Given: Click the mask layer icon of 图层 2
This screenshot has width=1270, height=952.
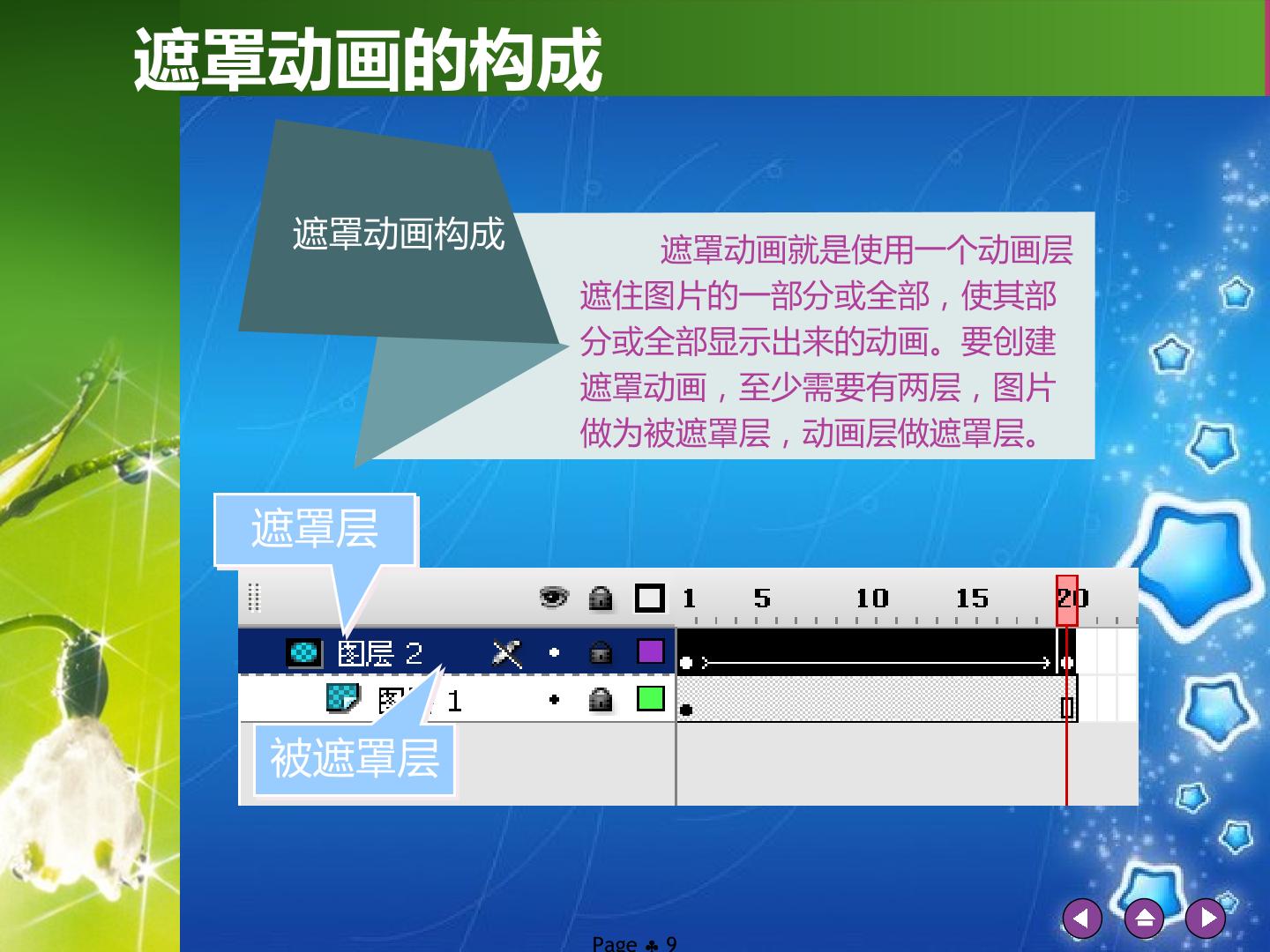Looking at the screenshot, I should 303,652.
